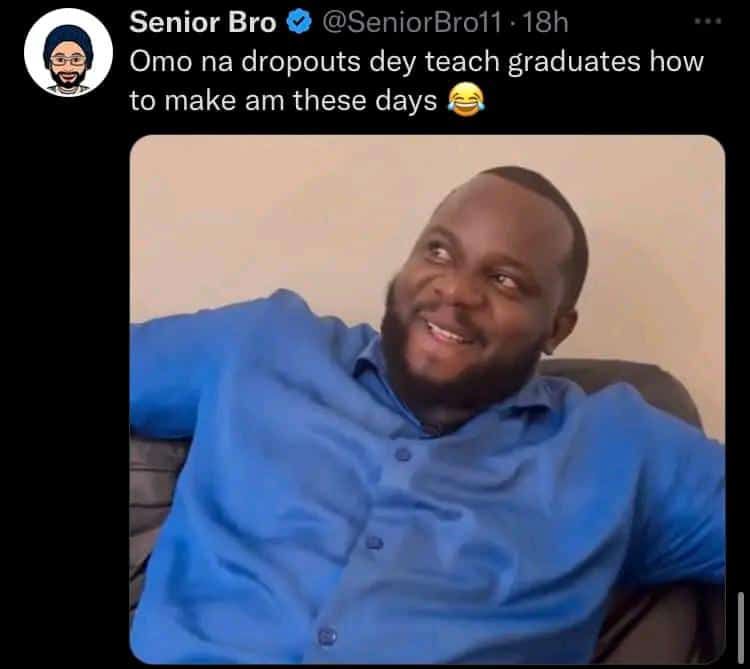Viewport: 750px width, 669px height.
Task: Click the lowest visible shirt button in photo
Action: click(x=326, y=635)
